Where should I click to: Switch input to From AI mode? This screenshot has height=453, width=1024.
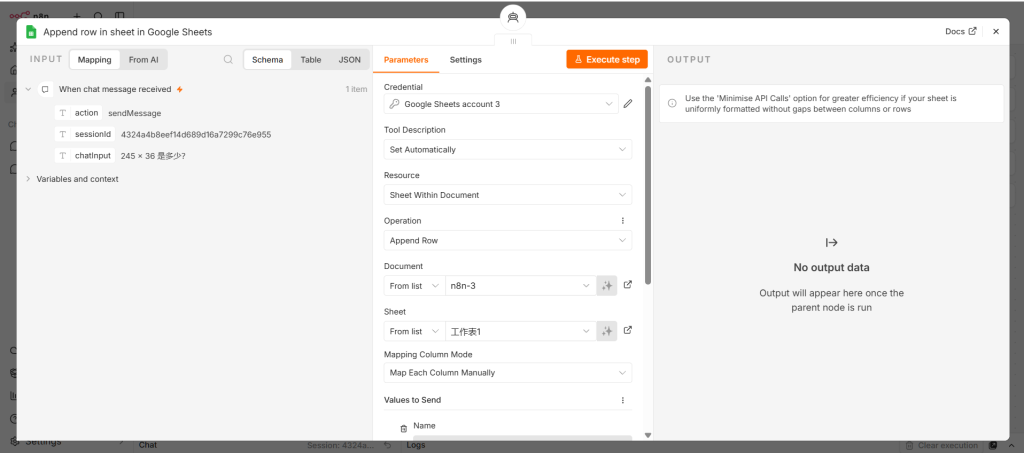144,59
